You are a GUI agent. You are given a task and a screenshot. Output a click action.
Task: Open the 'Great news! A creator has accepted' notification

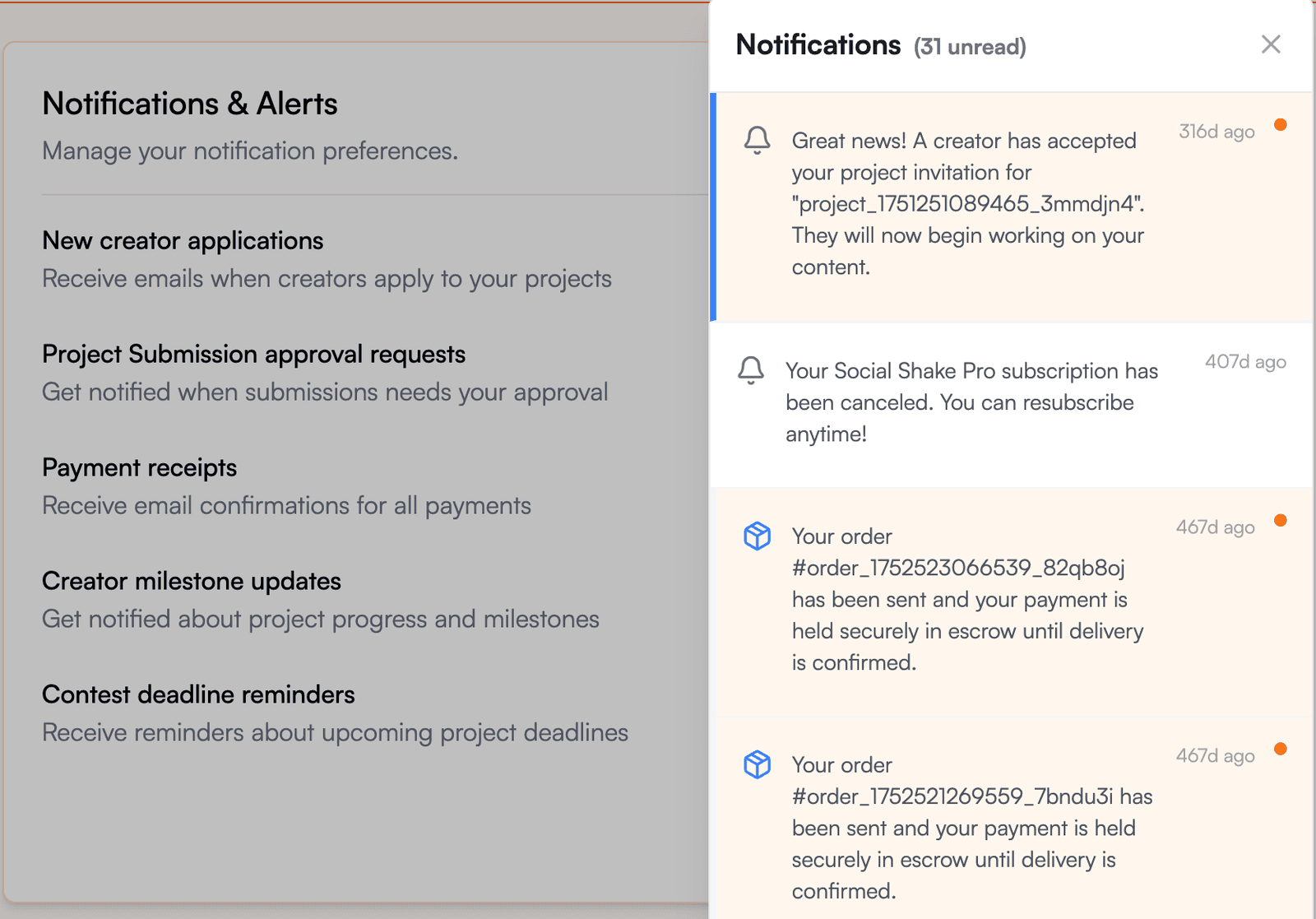coord(1012,207)
